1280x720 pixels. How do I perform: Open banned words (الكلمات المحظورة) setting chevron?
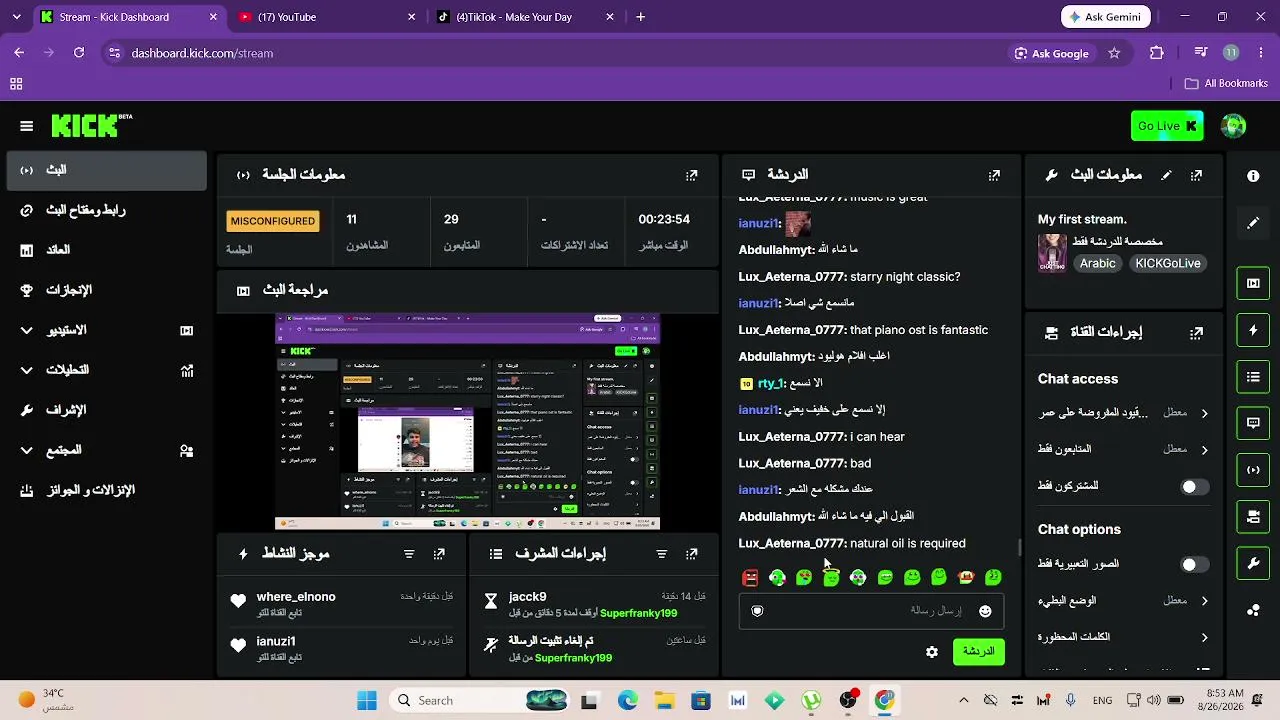click(x=1204, y=637)
